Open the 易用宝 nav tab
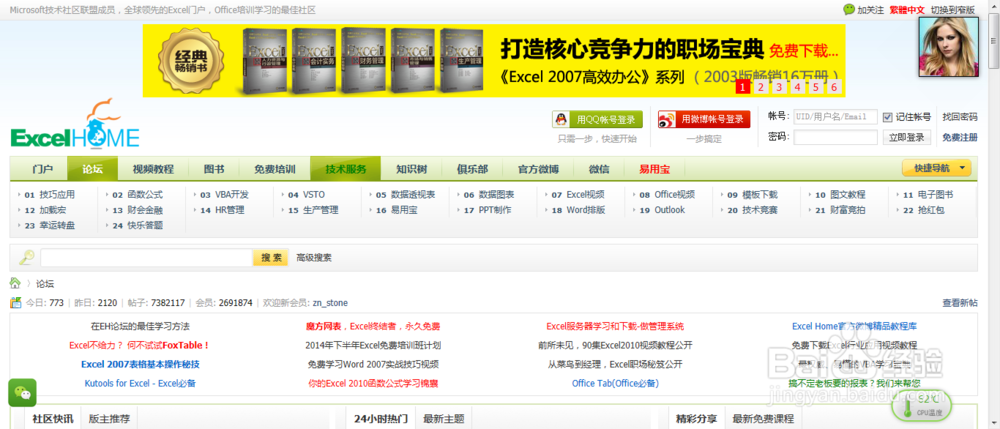The image size is (1000, 429). click(x=654, y=169)
